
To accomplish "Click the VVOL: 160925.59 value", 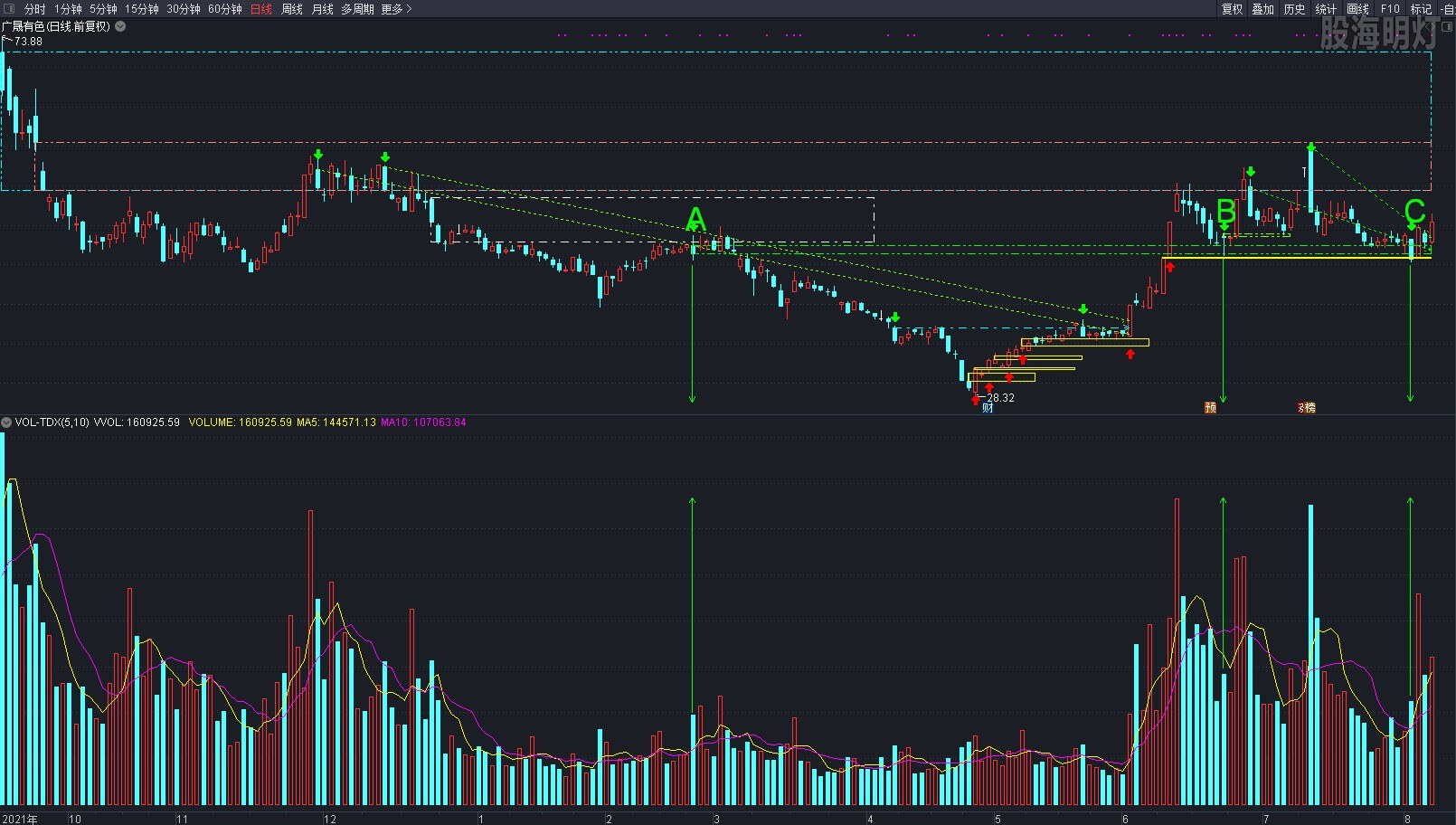I will tap(137, 422).
